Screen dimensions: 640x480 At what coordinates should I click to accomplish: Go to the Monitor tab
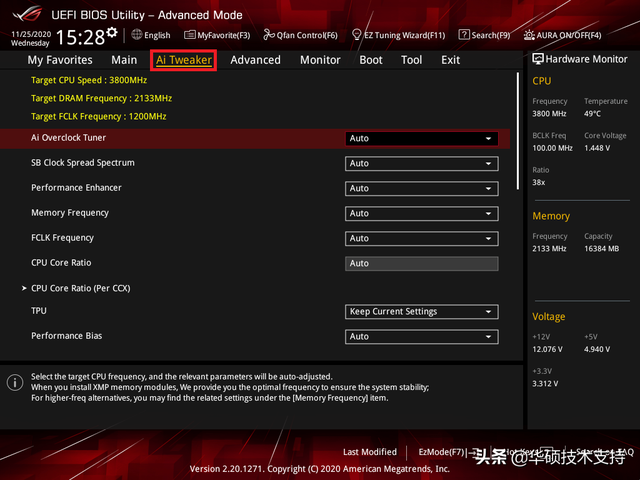click(320, 60)
